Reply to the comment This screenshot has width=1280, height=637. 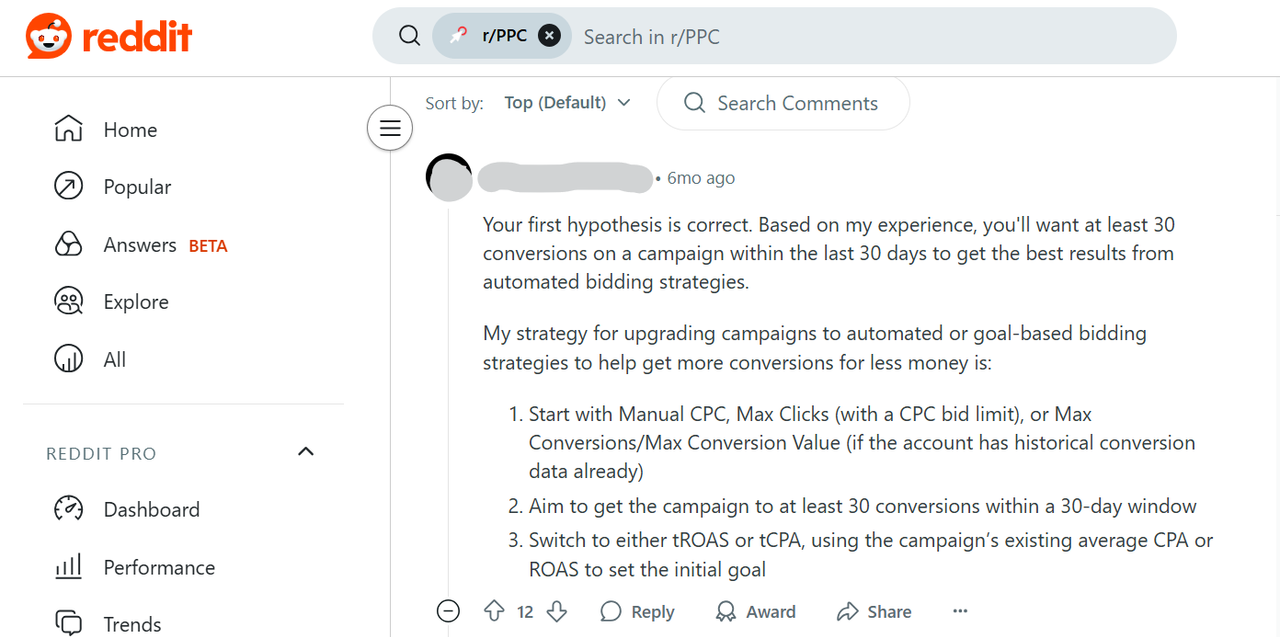coord(637,612)
